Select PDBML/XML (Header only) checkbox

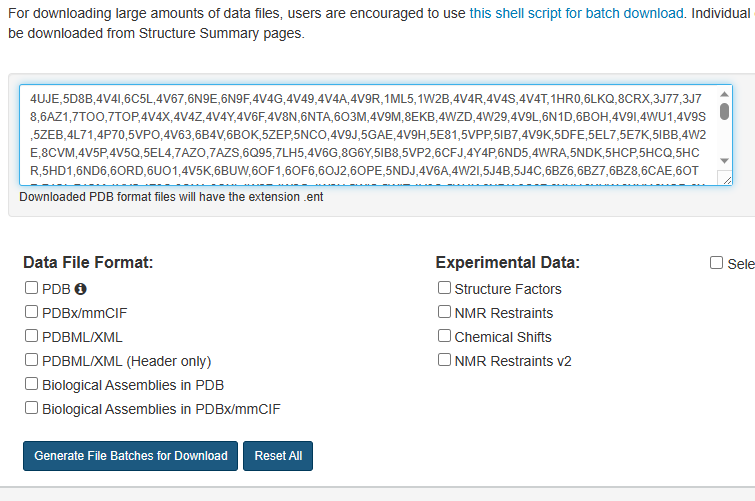[x=31, y=360]
